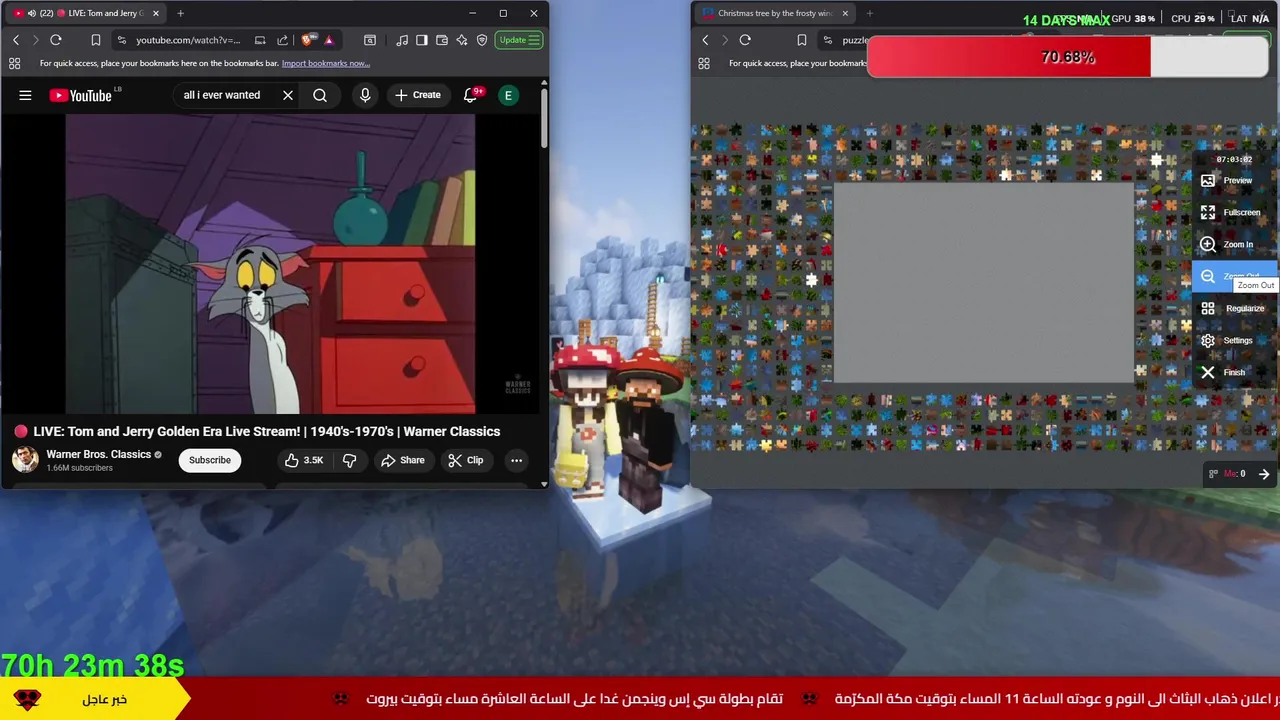Share the Tom and Jerry live stream

click(403, 460)
